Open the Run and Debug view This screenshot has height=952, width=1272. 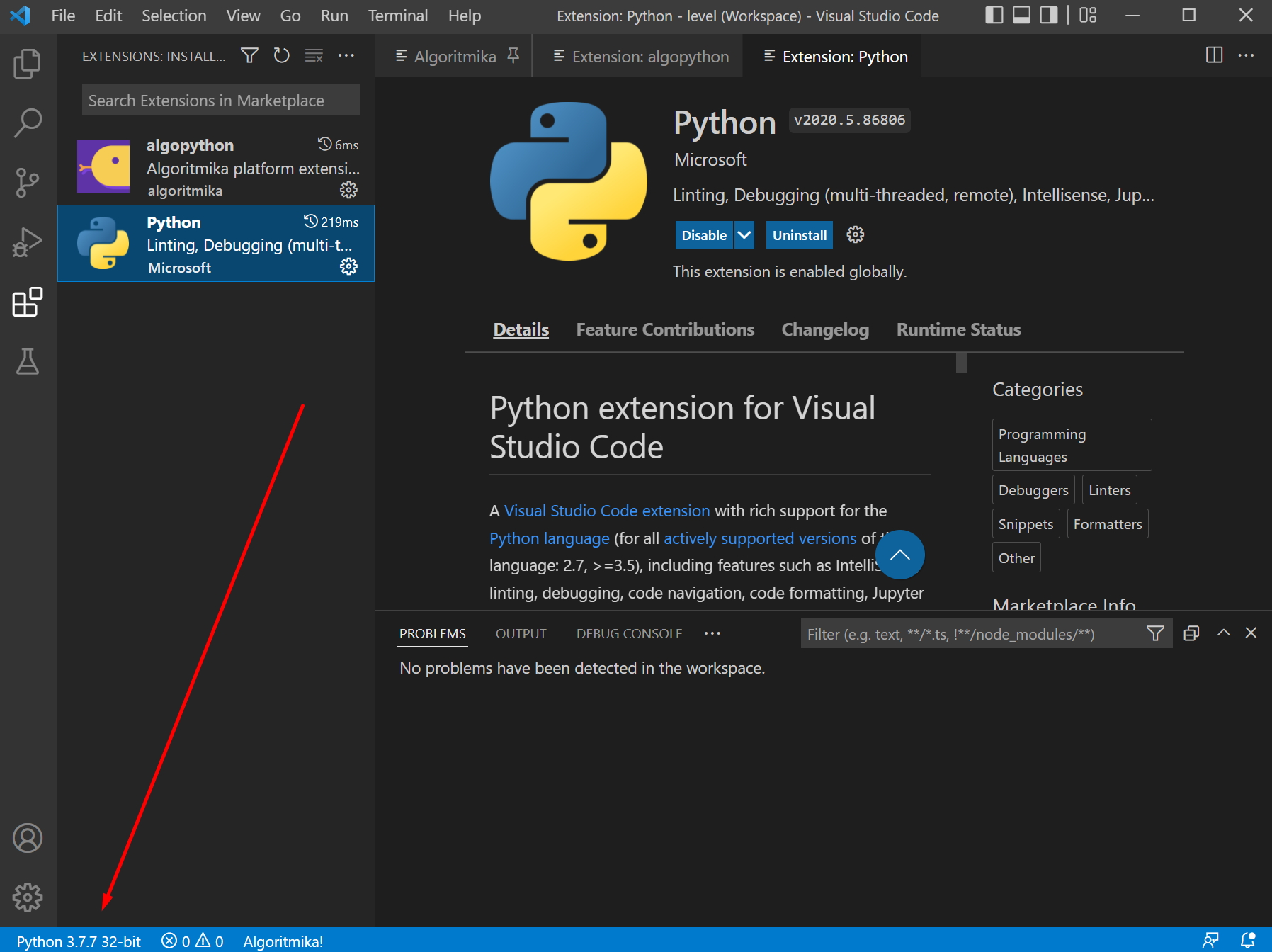[28, 242]
